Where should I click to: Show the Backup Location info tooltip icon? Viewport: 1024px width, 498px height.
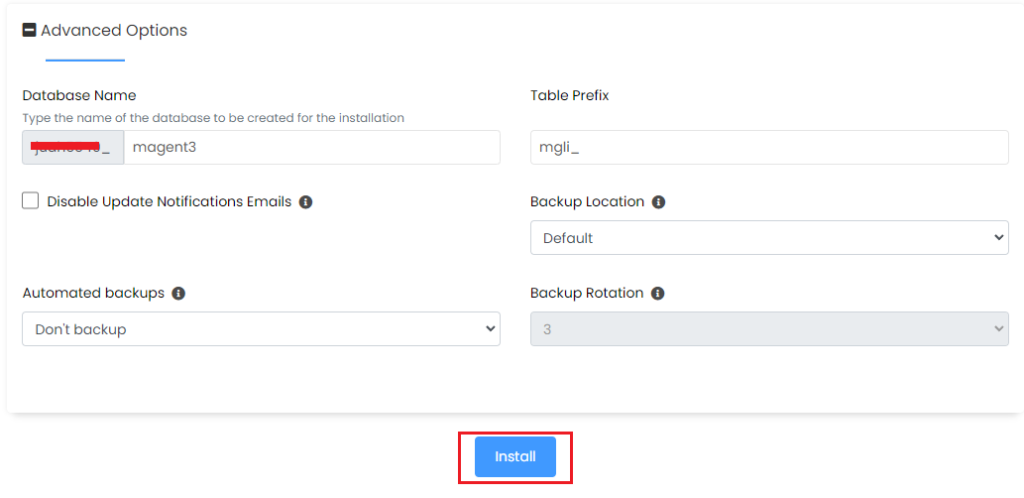point(659,202)
